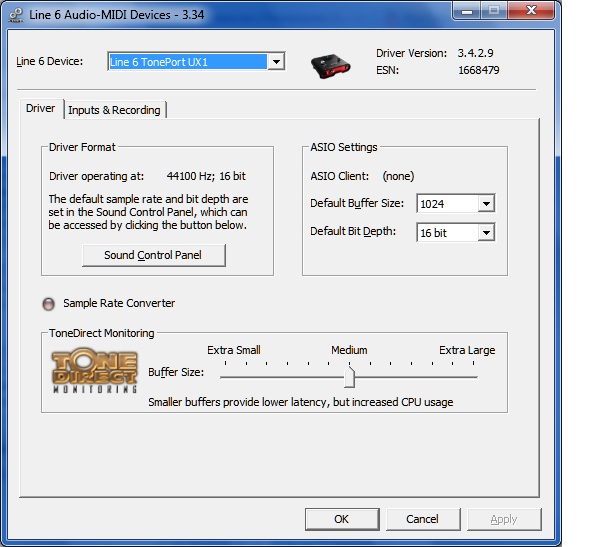The width and height of the screenshot is (614, 547).
Task: Expand the Default Bit Depth dropdown
Action: click(x=486, y=233)
